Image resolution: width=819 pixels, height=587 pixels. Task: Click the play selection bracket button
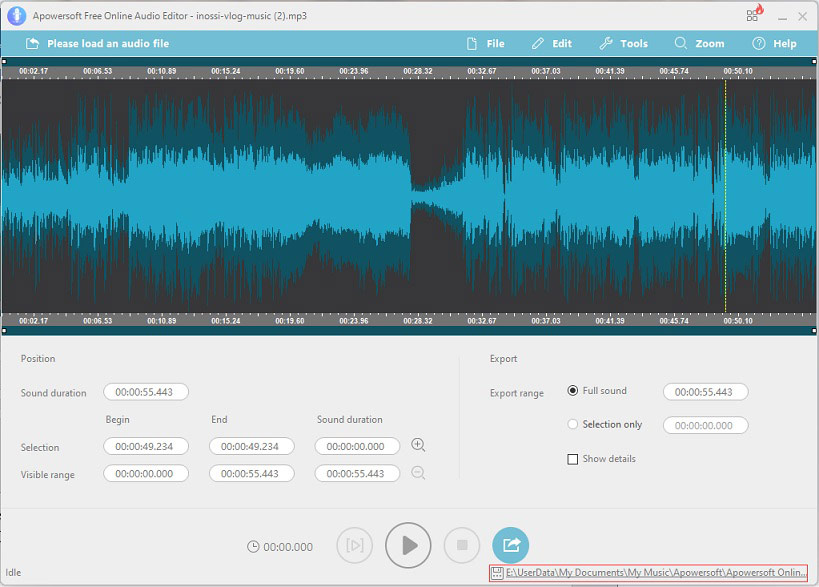pyautogui.click(x=355, y=546)
